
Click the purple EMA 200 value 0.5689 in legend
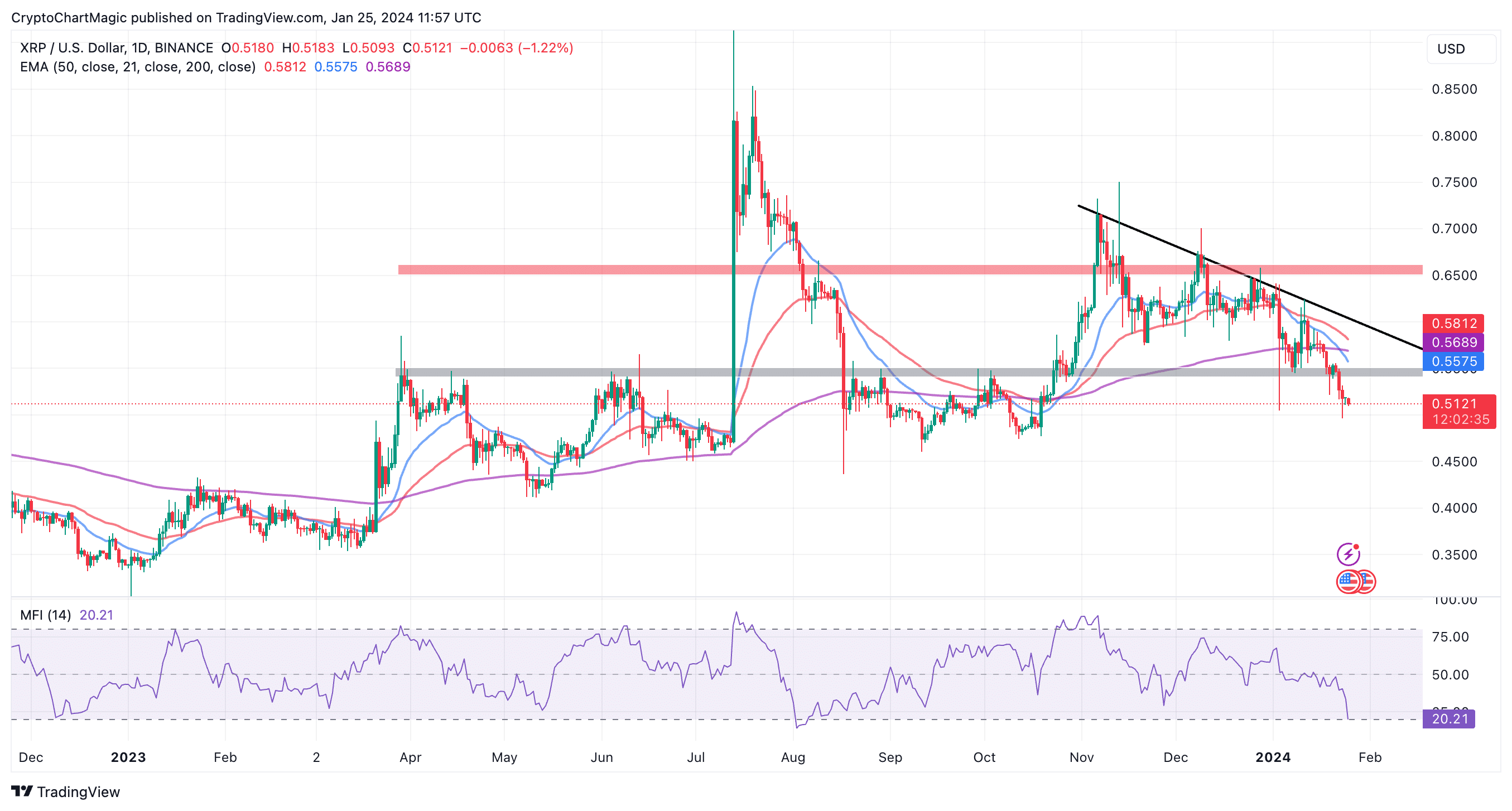point(388,67)
